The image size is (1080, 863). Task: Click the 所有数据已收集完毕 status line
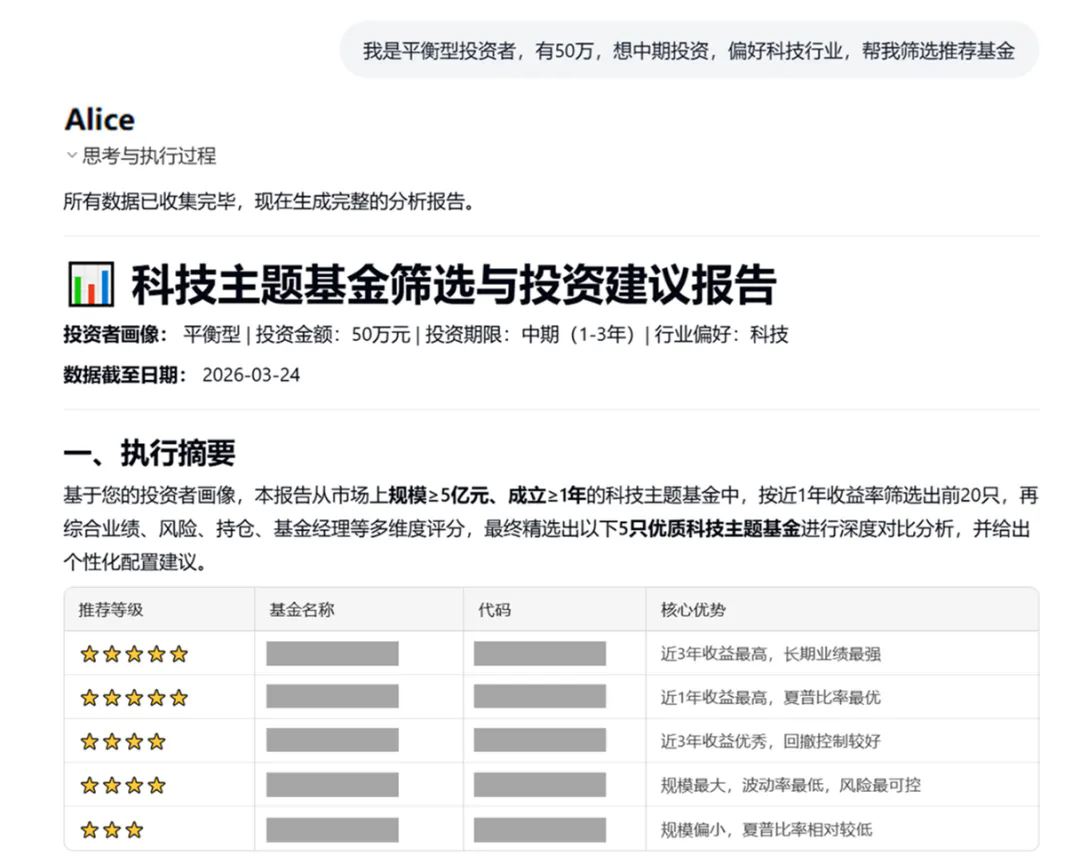268,202
